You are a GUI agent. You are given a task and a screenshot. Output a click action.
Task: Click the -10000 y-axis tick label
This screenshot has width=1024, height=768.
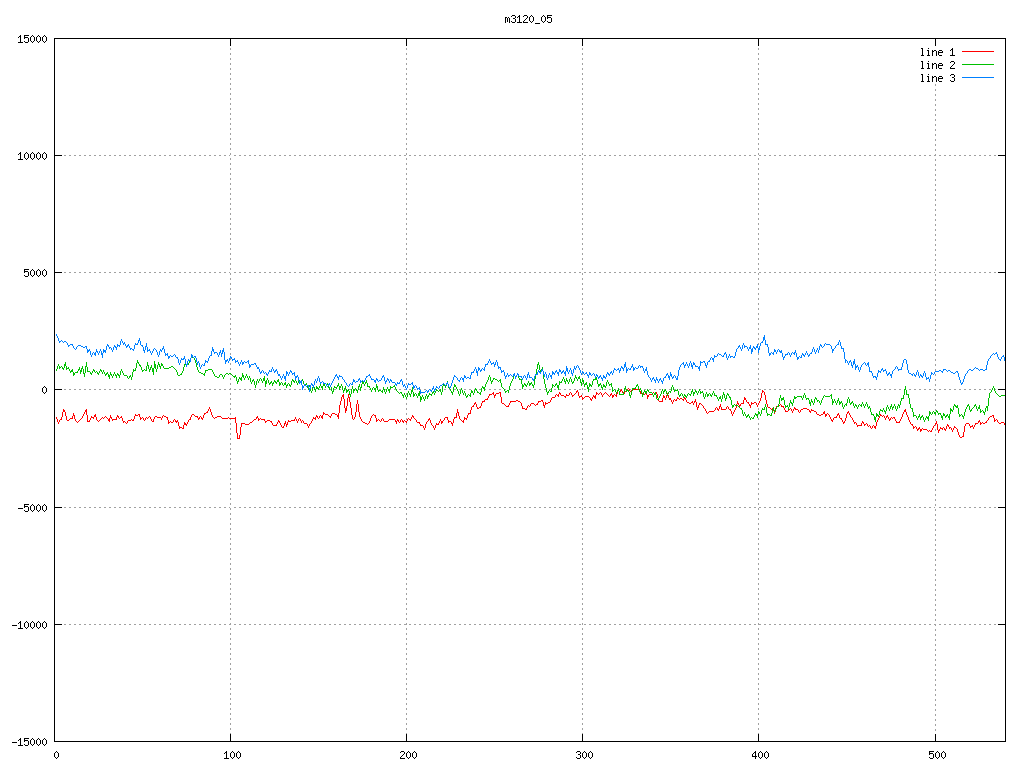29,624
